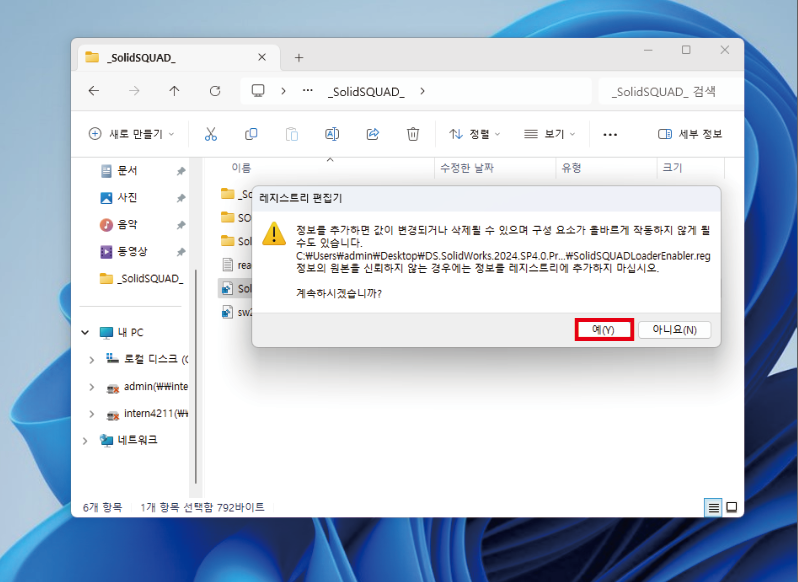
Task: Click pin icon next to 동영상
Action: [x=181, y=252]
